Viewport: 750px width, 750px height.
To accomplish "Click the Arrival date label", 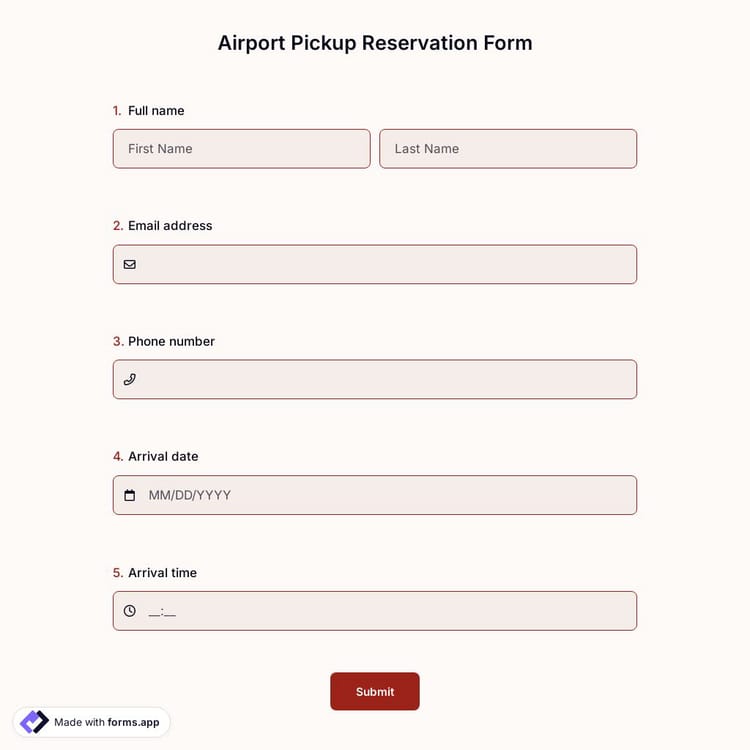I will (x=163, y=457).
